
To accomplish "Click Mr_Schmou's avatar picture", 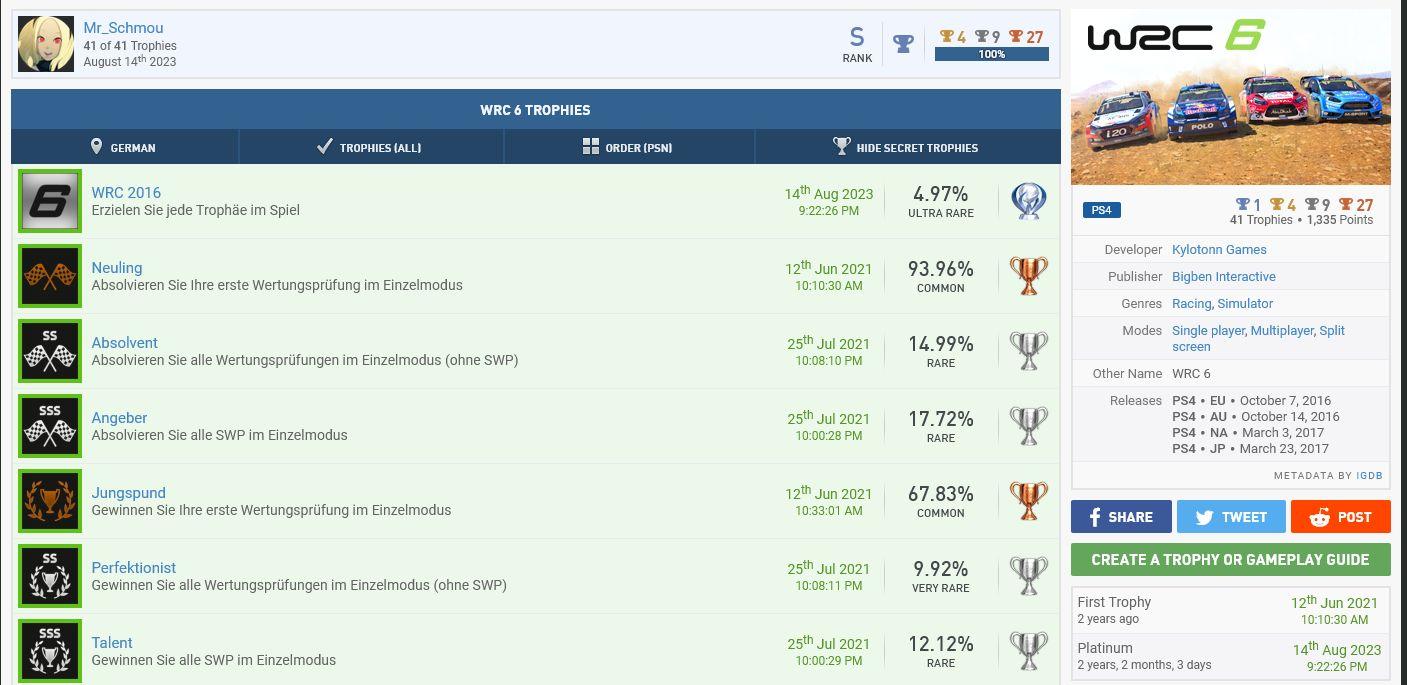I will [46, 44].
